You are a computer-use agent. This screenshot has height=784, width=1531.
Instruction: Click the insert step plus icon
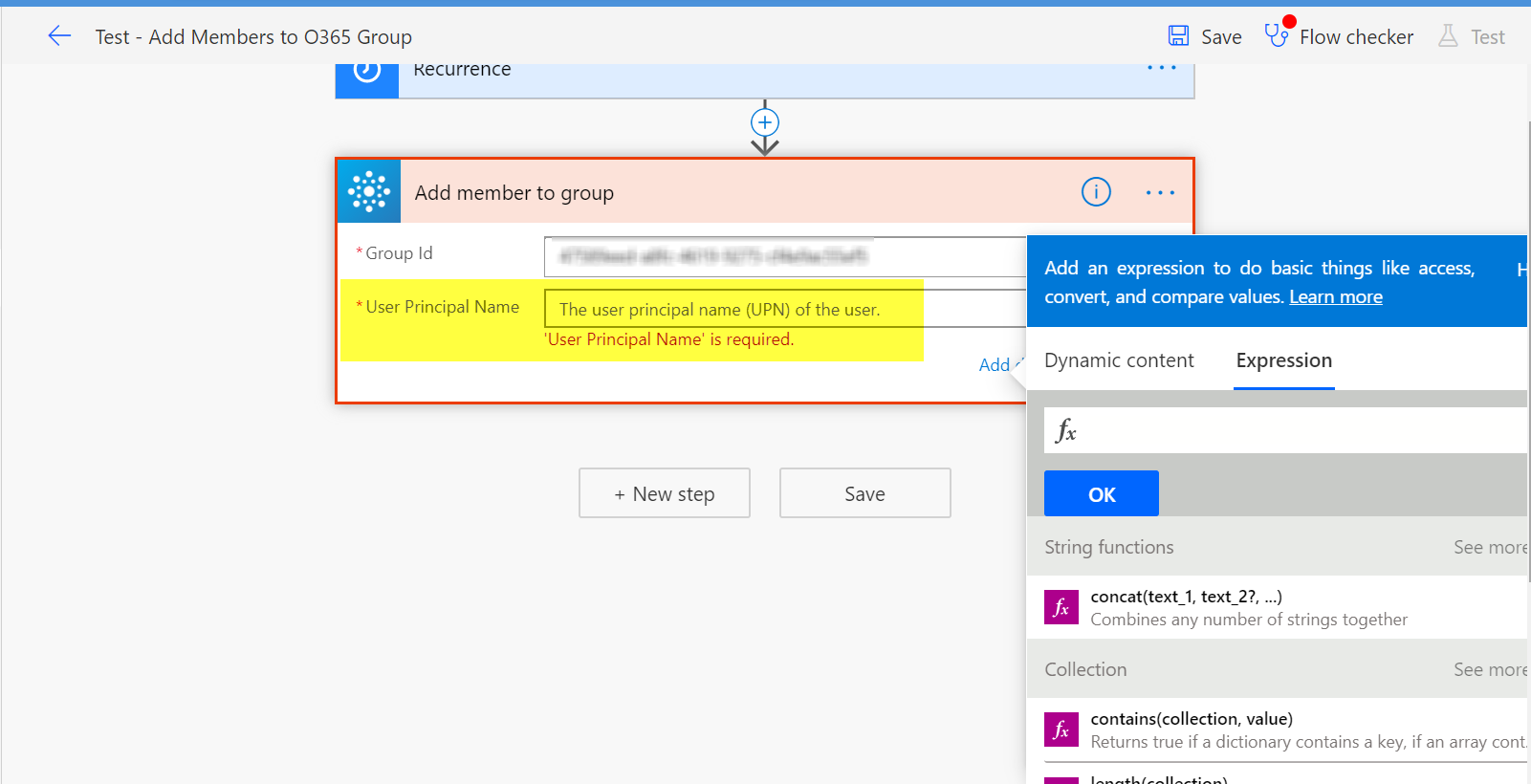pyautogui.click(x=765, y=122)
